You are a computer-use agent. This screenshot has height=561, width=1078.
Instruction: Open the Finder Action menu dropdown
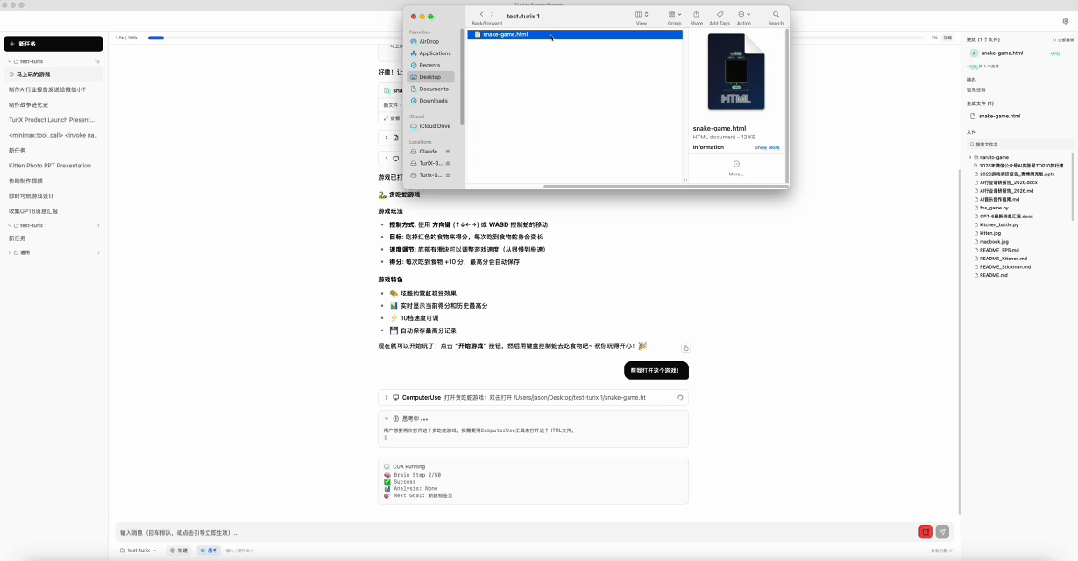tap(744, 15)
